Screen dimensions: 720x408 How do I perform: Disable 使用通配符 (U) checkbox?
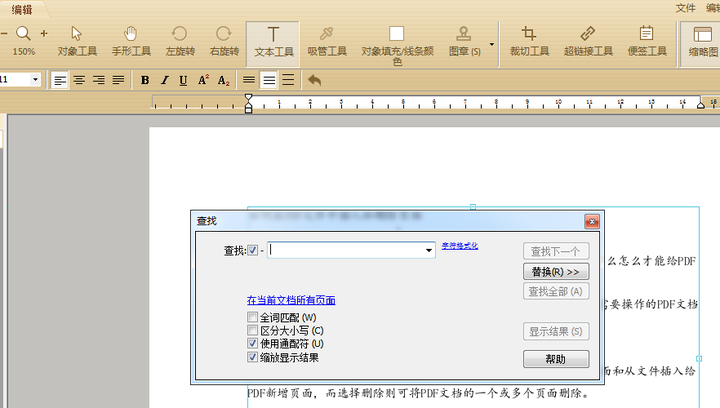click(252, 343)
